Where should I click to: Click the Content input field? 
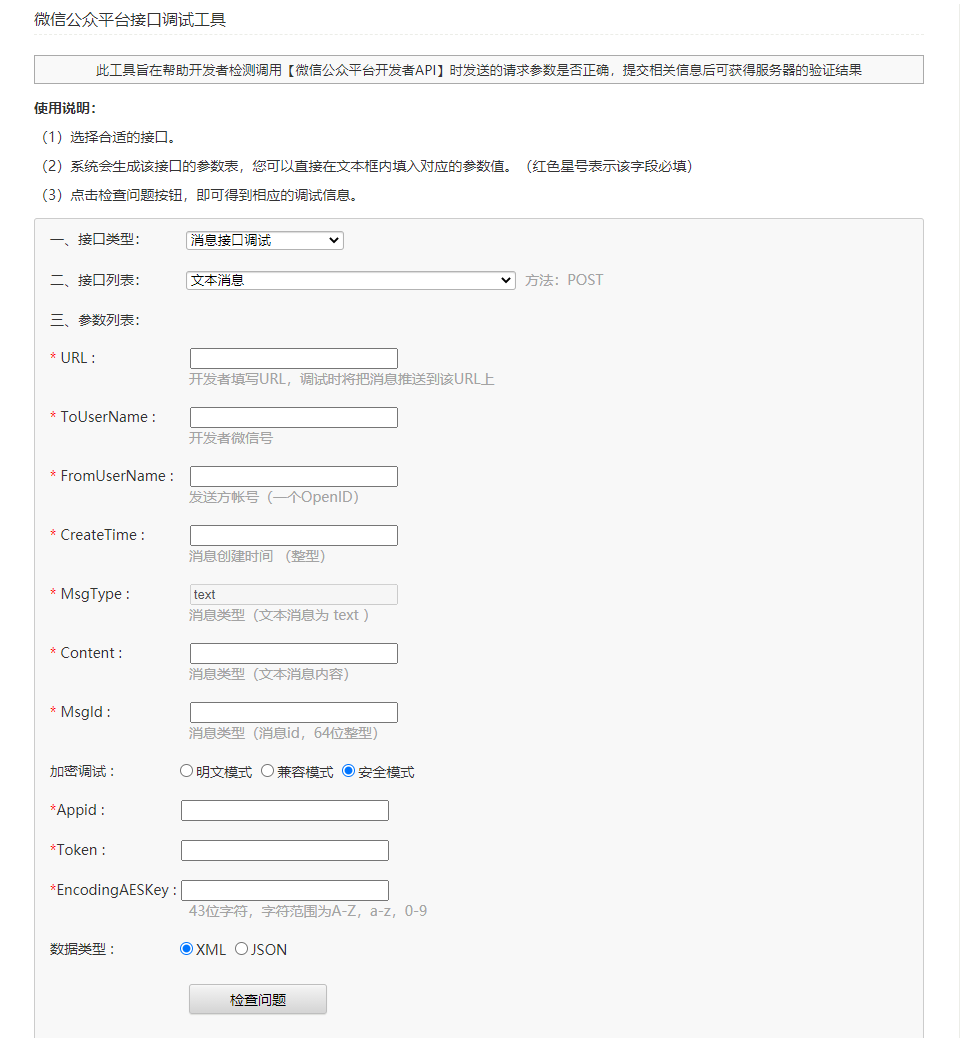[294, 653]
